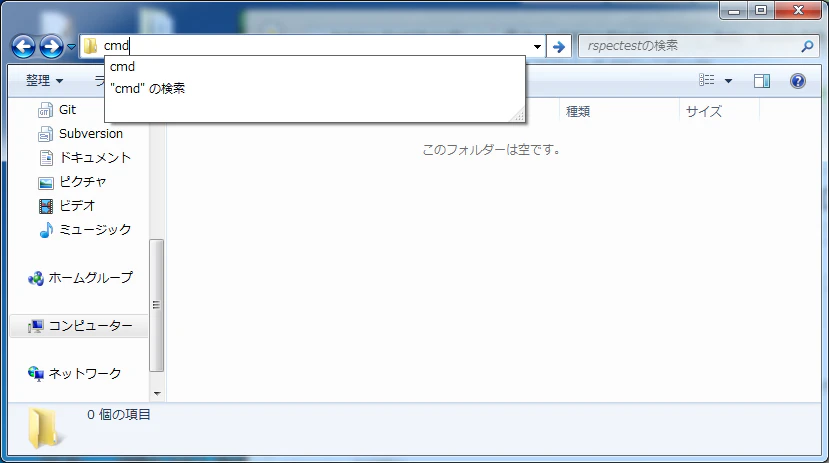Click into the address bar containing cmd
This screenshot has width=829, height=463.
click(312, 46)
